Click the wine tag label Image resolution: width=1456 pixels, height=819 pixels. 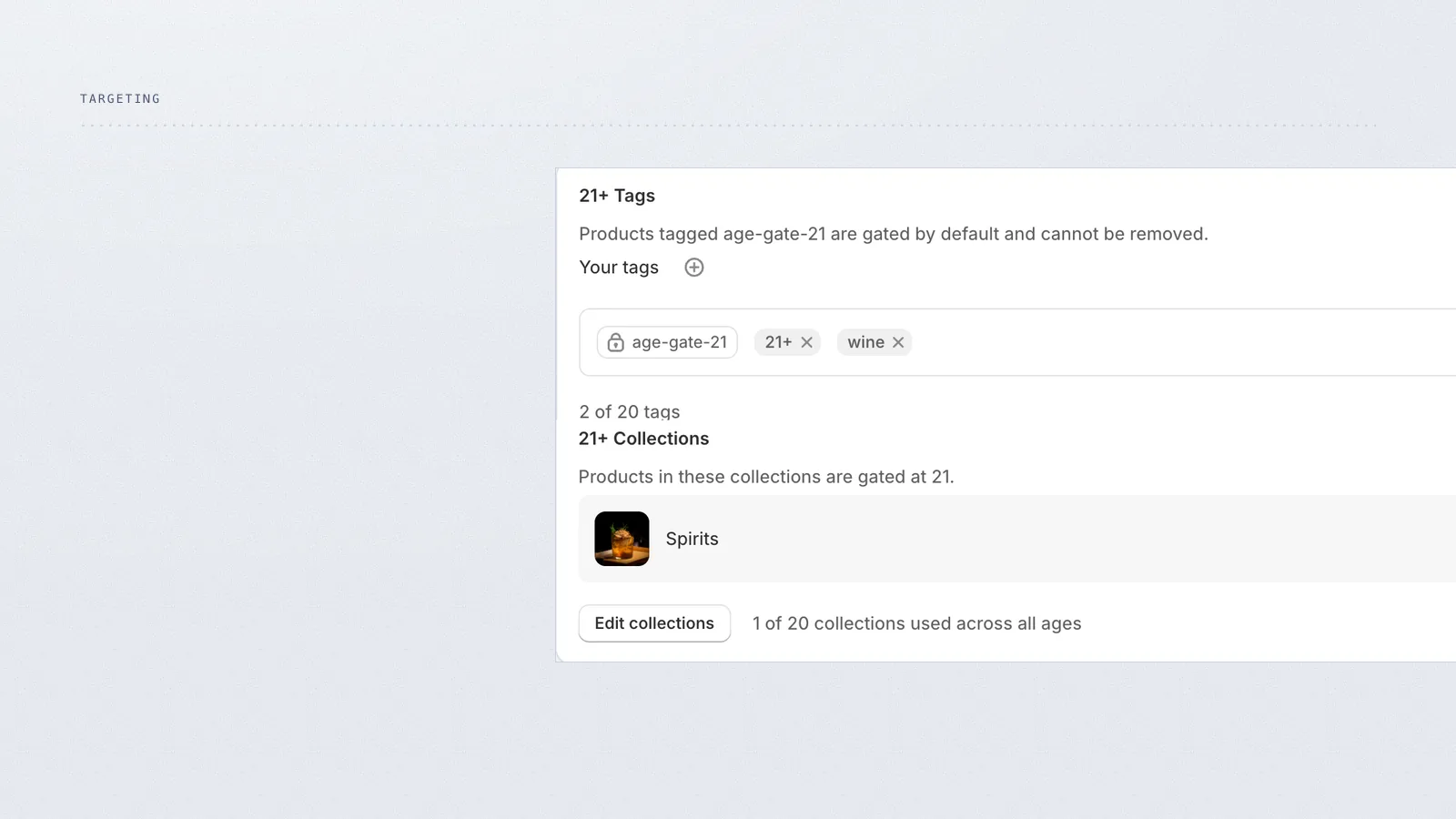click(865, 342)
